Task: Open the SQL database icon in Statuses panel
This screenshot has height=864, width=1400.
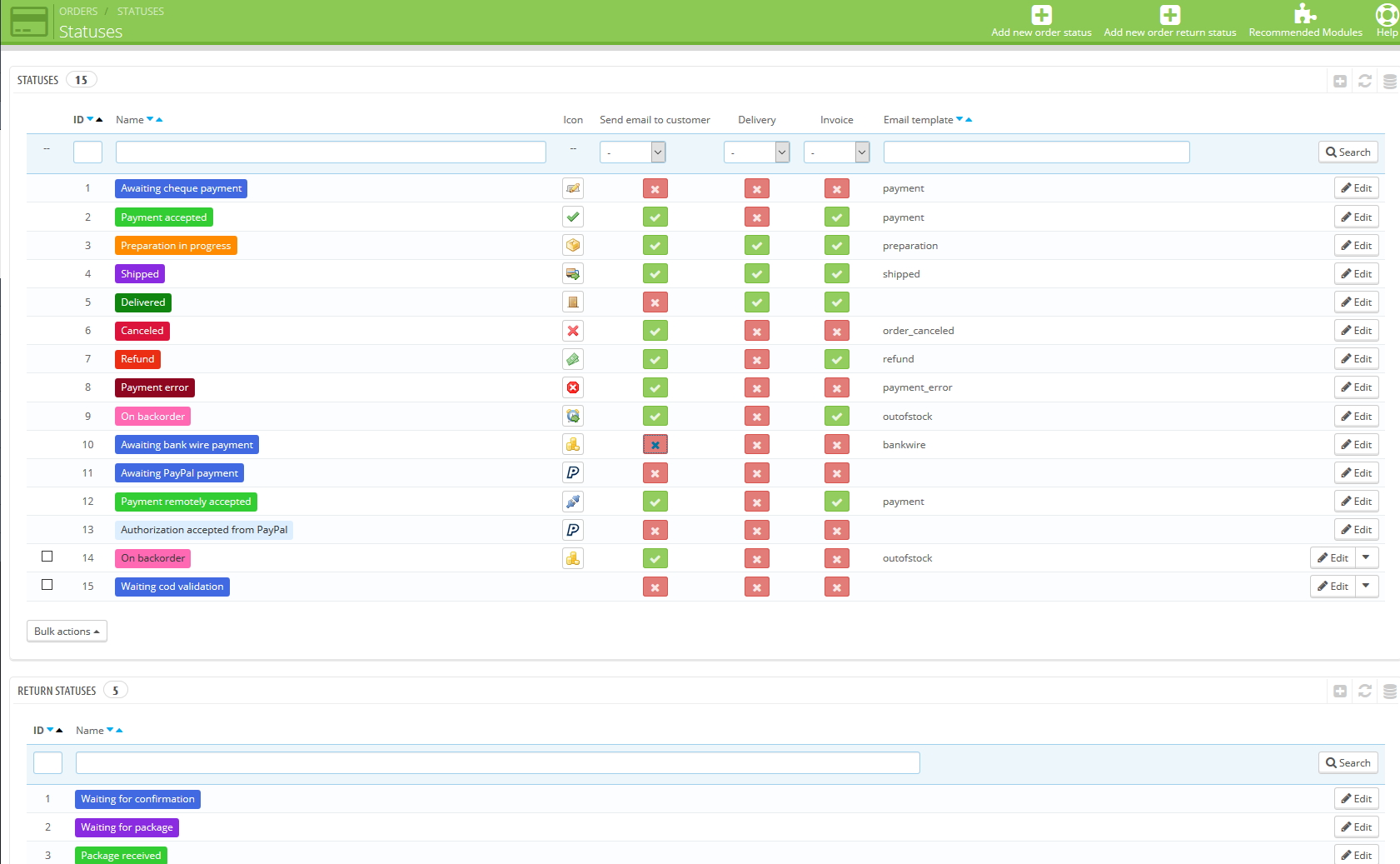Action: point(1390,81)
